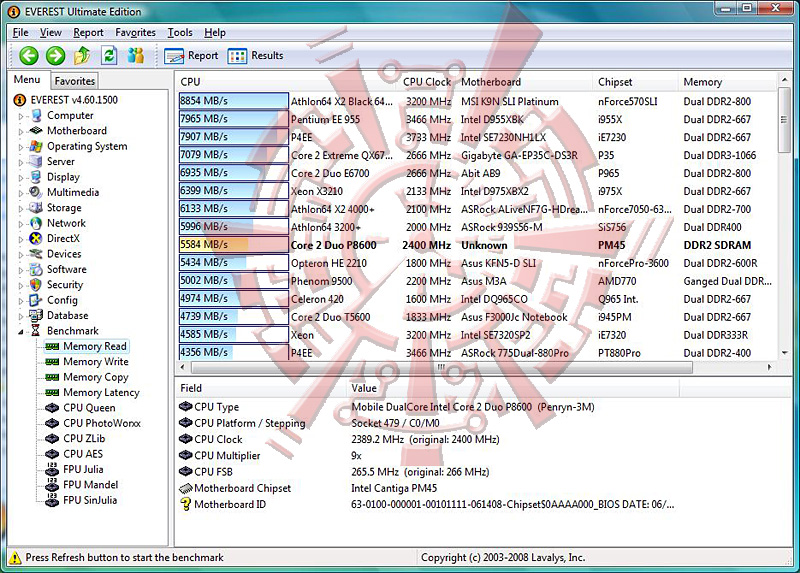Expand the Network tree node

(21, 223)
